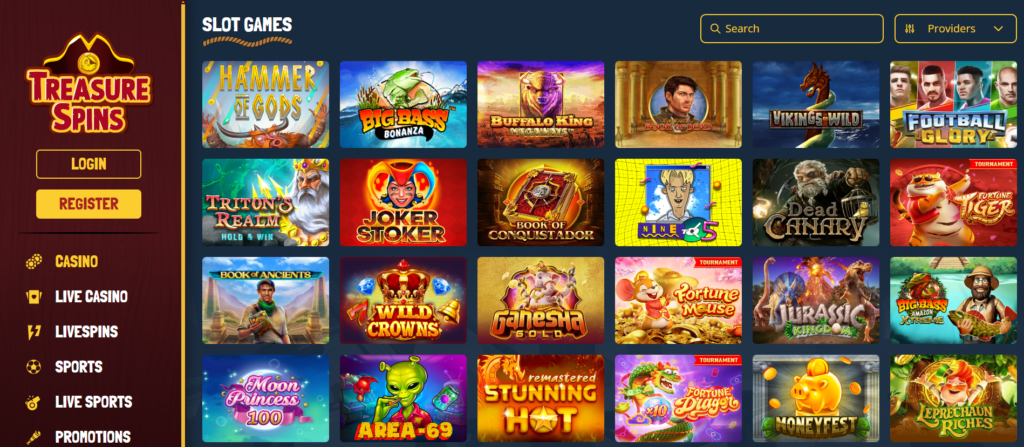The height and width of the screenshot is (447, 1024).
Task: Click the magnifier icon in search box
Action: point(715,29)
